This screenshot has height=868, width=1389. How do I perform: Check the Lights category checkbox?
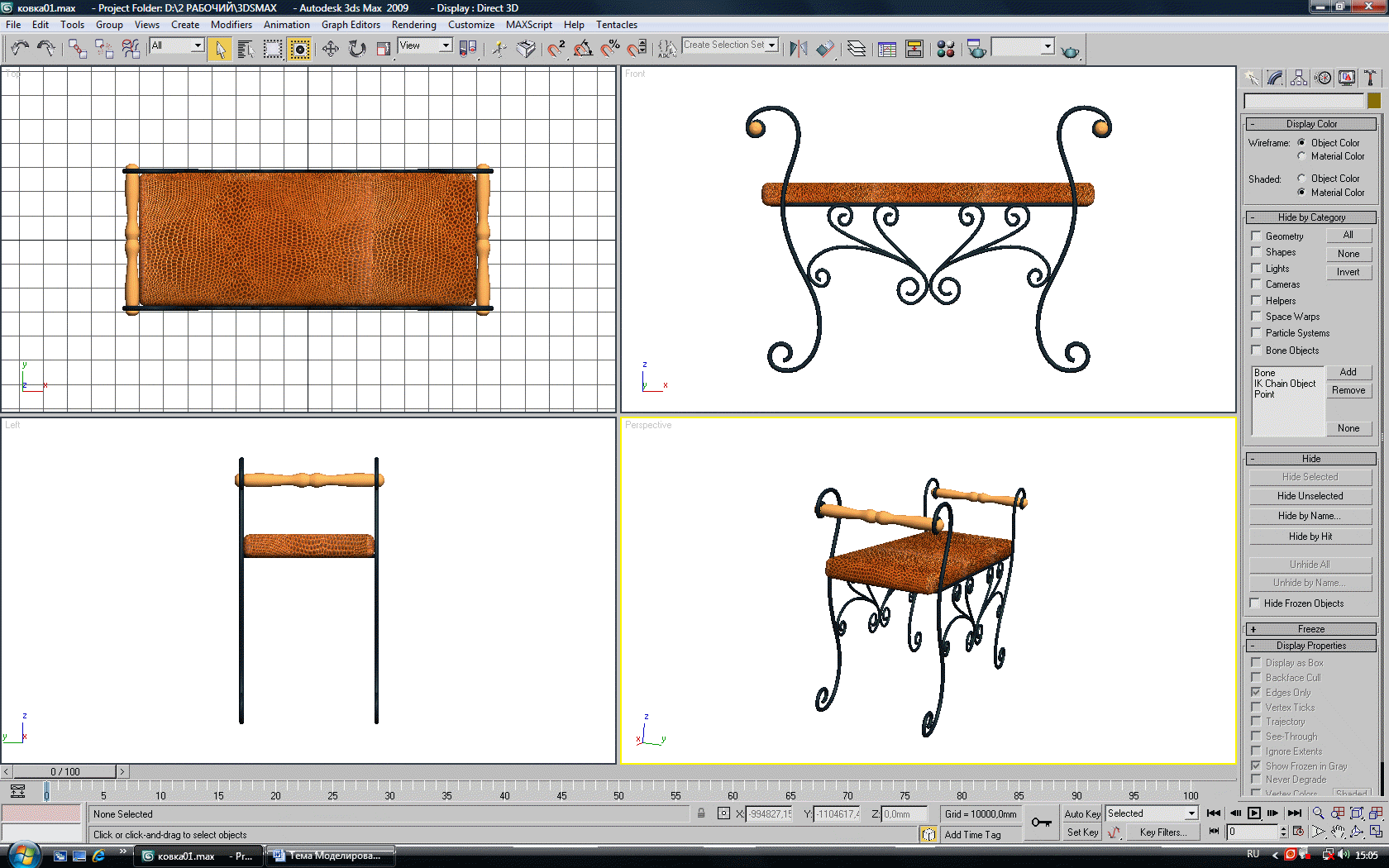pyautogui.click(x=1256, y=269)
